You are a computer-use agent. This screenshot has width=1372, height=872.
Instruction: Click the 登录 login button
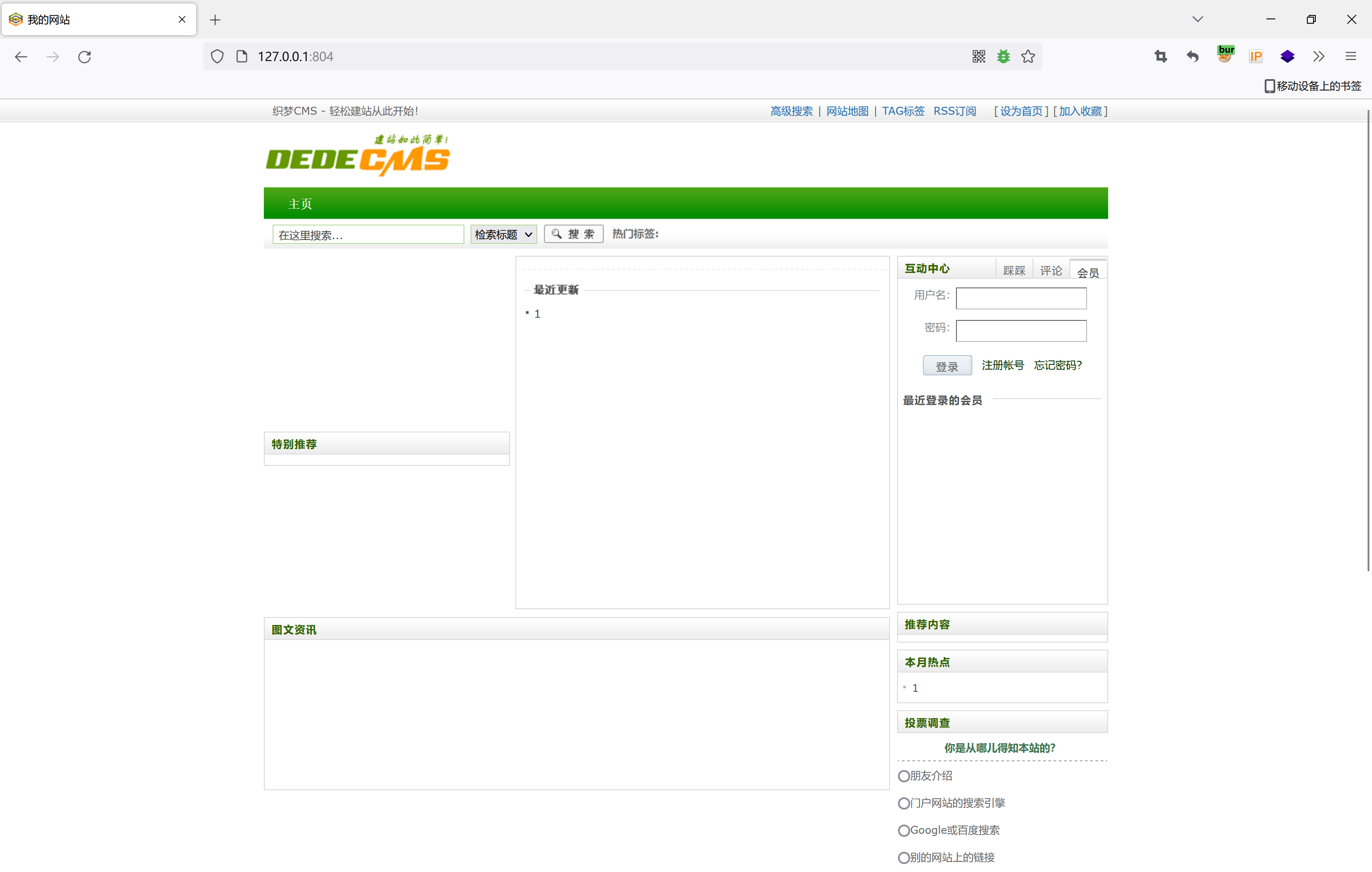click(947, 366)
